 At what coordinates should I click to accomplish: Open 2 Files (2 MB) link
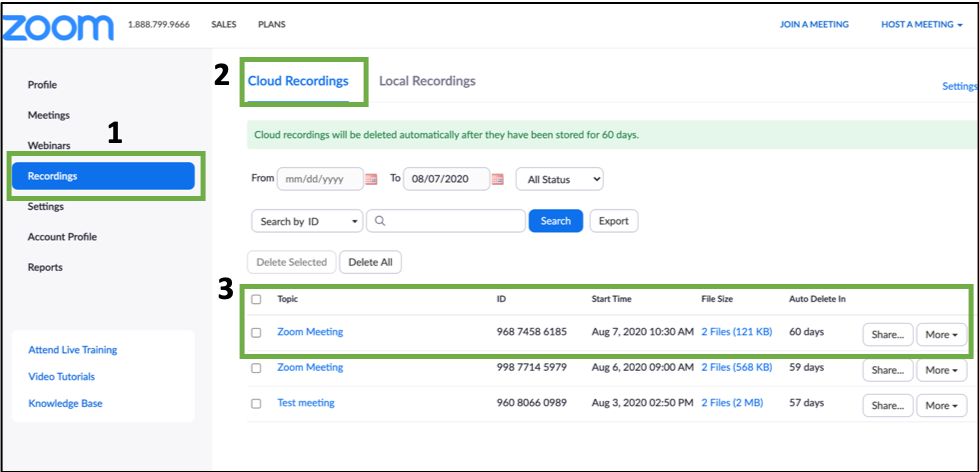tap(732, 403)
